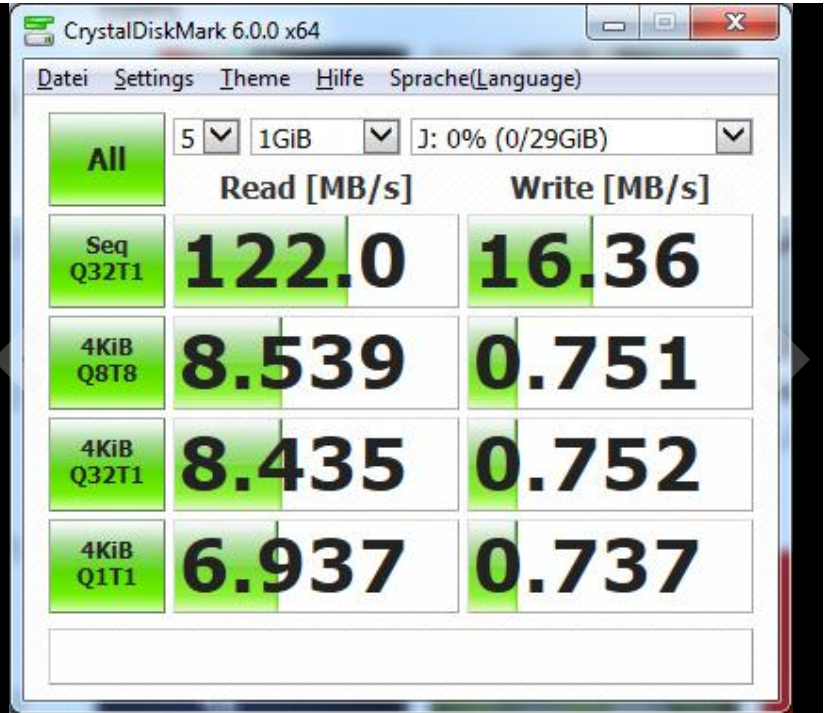Click the sequential write result 16.36
The height and width of the screenshot is (713, 825).
610,260
